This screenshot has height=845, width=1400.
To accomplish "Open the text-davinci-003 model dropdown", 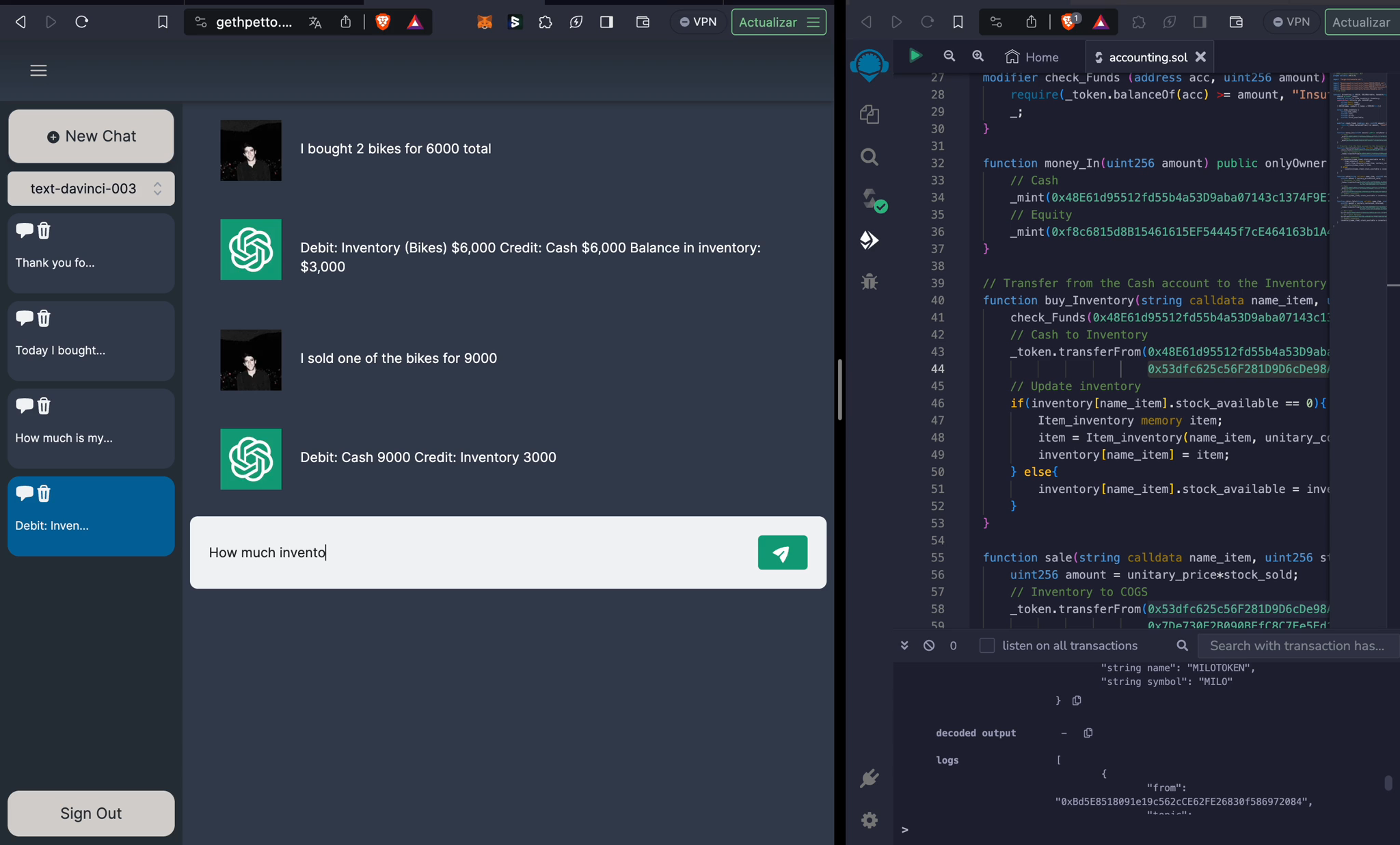I will click(x=91, y=189).
